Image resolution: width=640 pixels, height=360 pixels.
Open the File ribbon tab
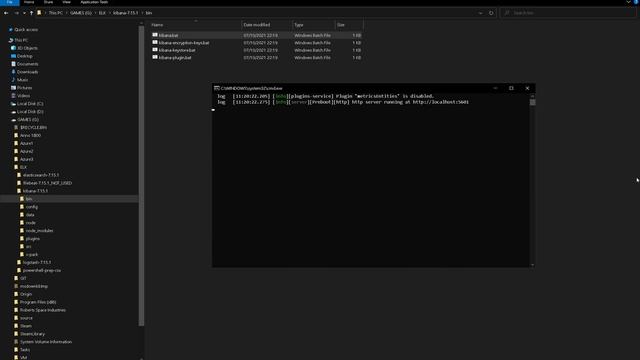tap(9, 2)
